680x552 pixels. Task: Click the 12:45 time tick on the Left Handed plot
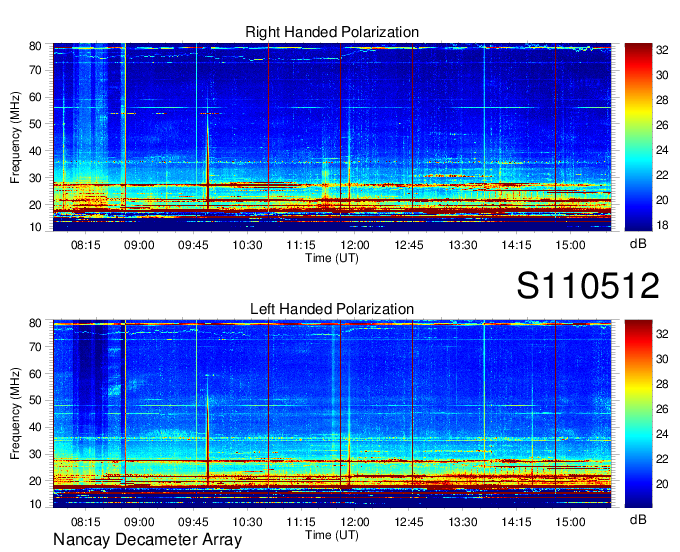click(409, 522)
